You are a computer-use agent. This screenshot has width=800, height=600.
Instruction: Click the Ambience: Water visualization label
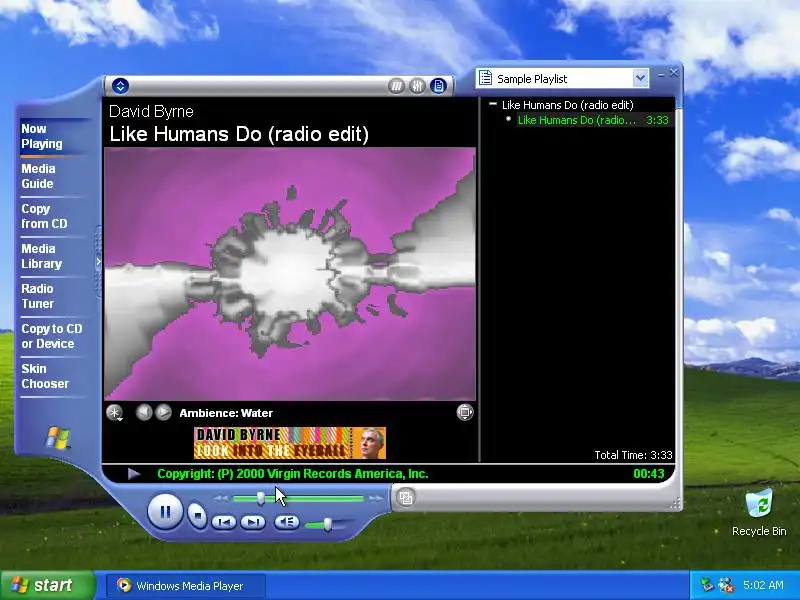pos(226,413)
